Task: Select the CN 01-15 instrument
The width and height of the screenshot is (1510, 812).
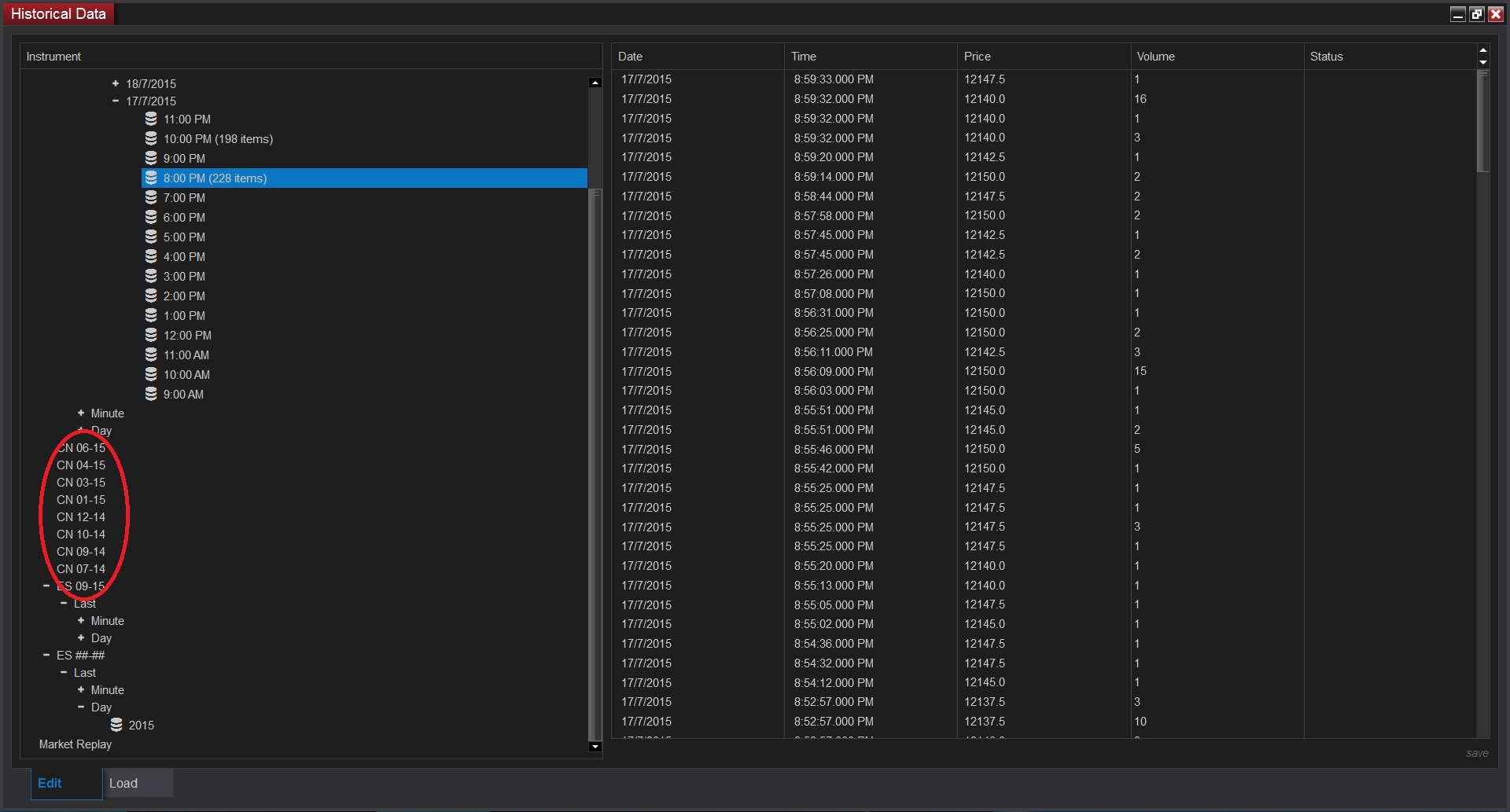Action: point(81,499)
